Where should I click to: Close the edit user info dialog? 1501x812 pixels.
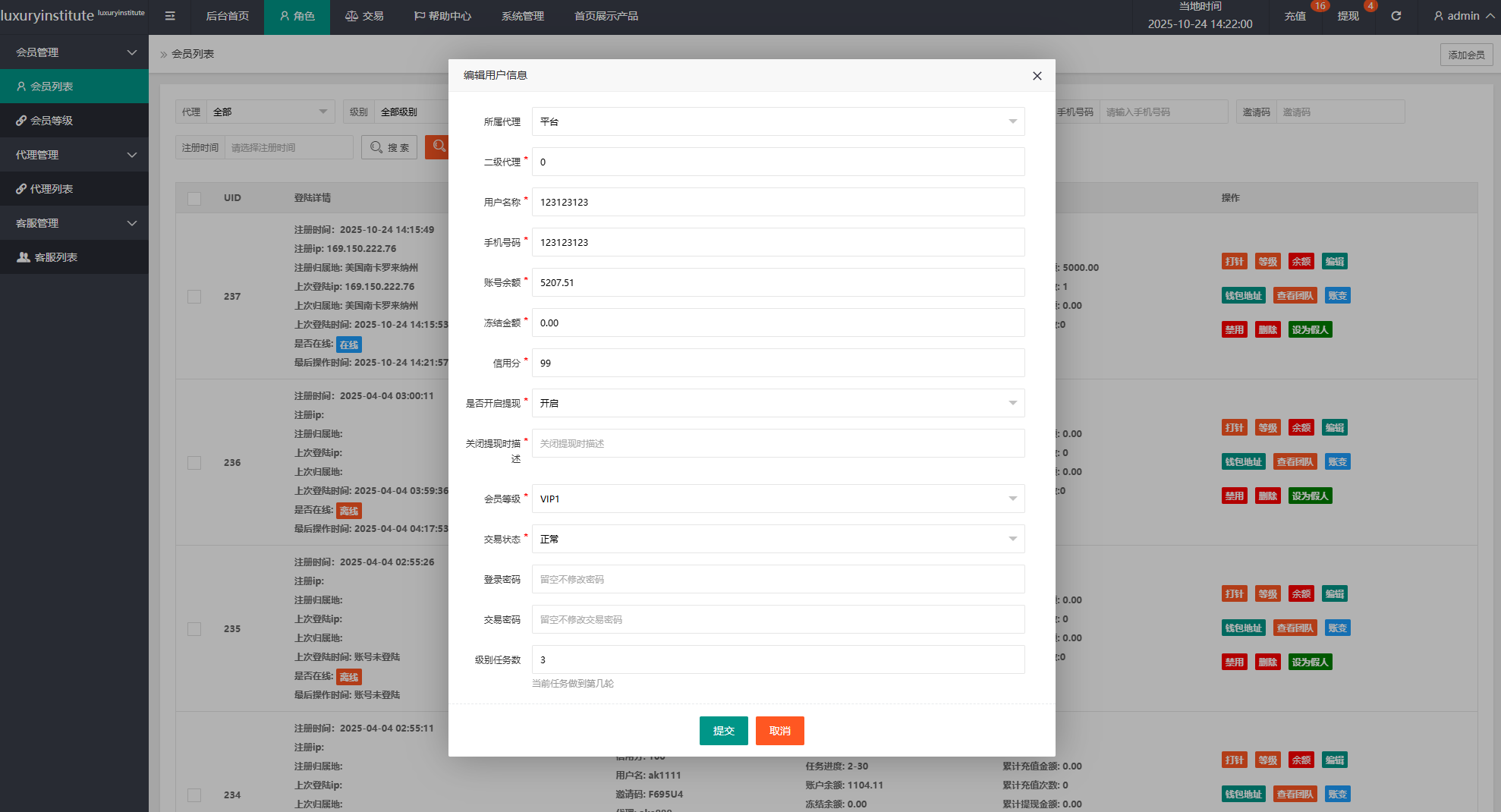coord(1037,76)
